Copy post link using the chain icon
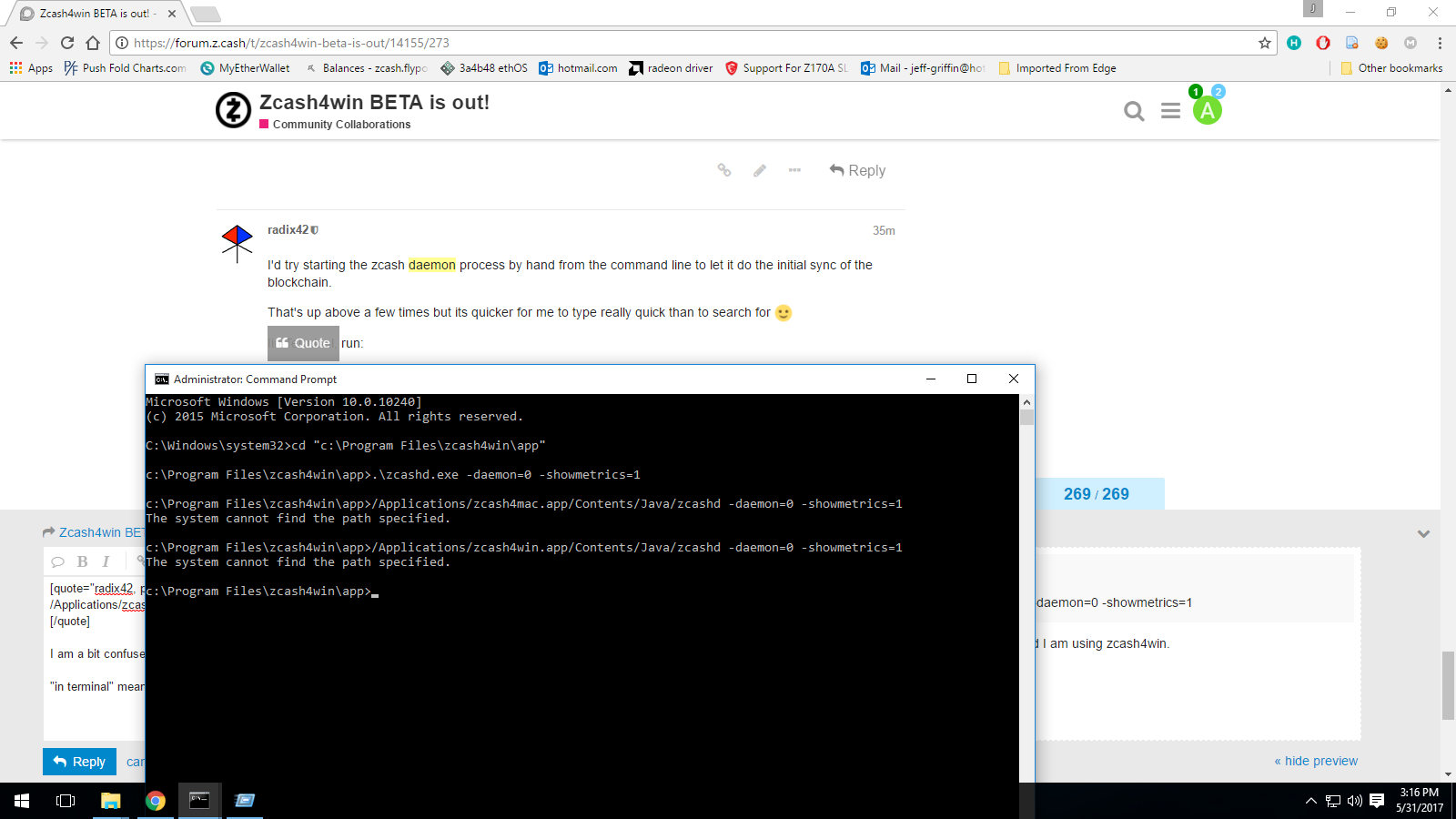 coord(724,170)
